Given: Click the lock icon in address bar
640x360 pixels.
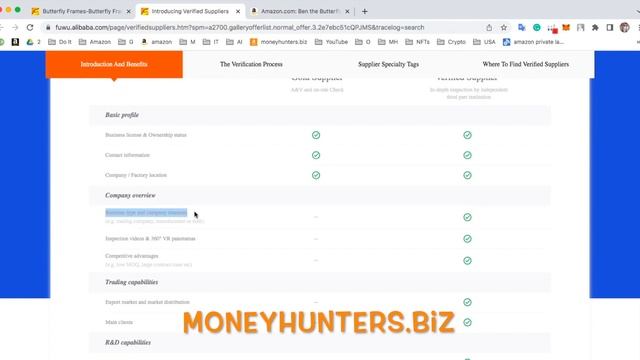Looking at the screenshot, I should 48,27.
